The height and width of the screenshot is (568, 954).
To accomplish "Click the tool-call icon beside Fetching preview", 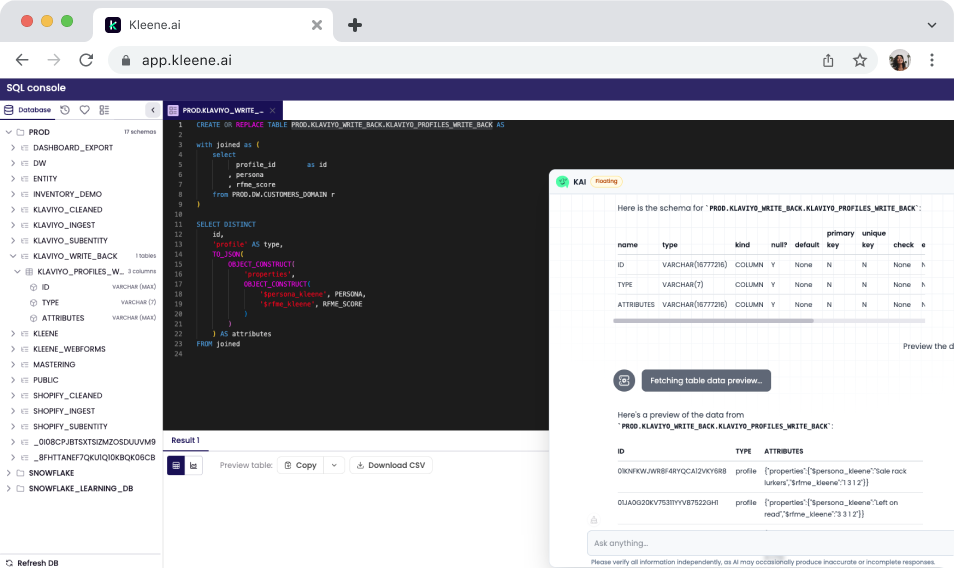I will [x=624, y=381].
